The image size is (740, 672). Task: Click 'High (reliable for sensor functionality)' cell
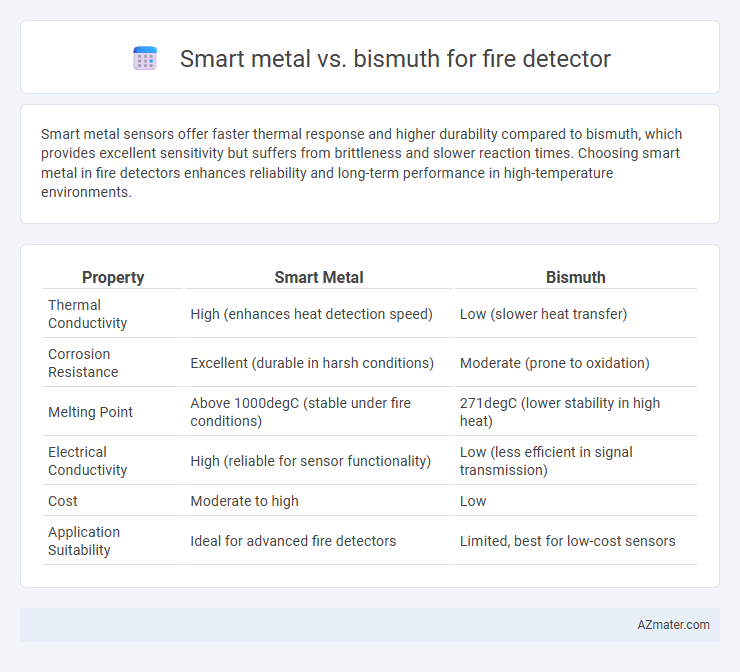311,461
